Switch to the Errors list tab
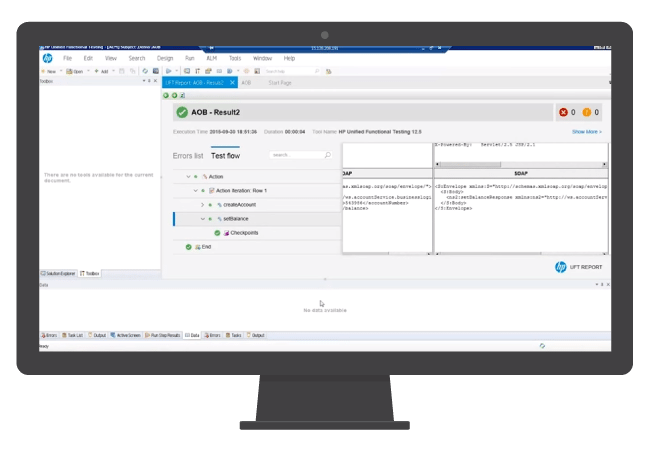This screenshot has height=450, width=650. [188, 156]
